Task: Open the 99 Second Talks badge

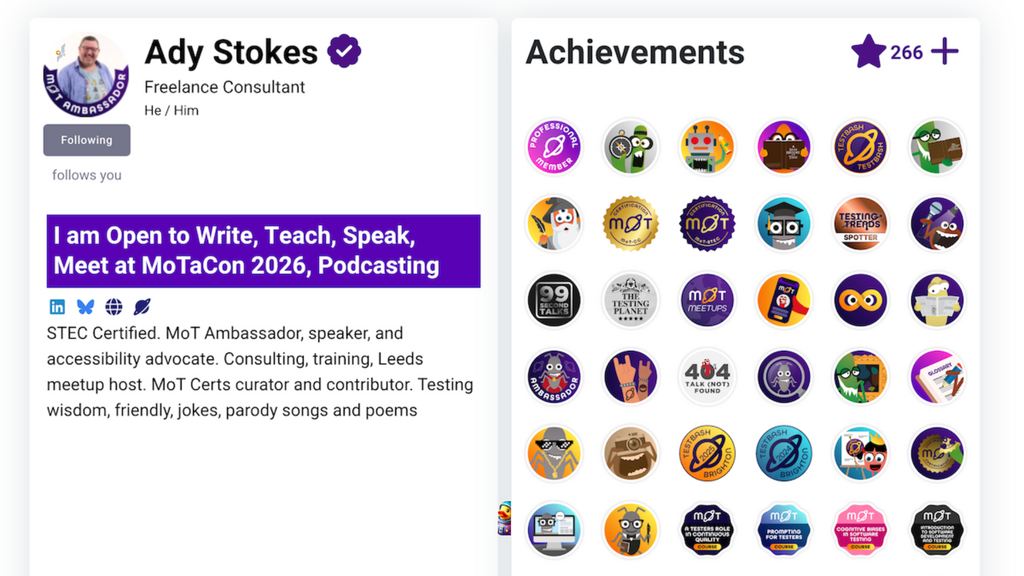Action: coord(554,301)
